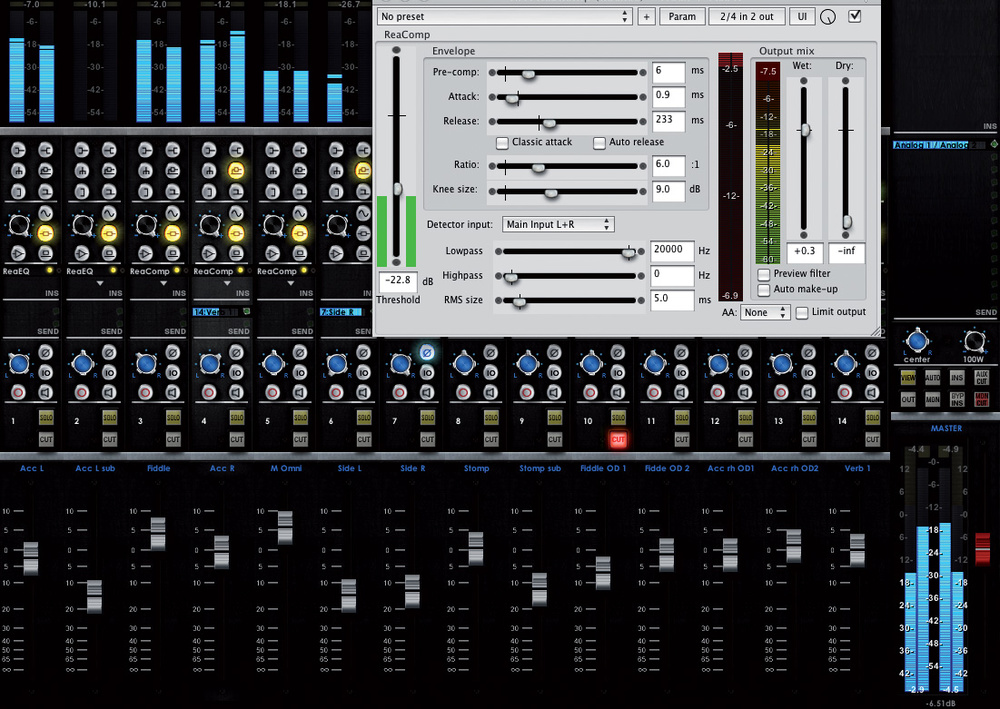Arm record on track 13
The width and height of the screenshot is (1000, 709).
[781, 392]
